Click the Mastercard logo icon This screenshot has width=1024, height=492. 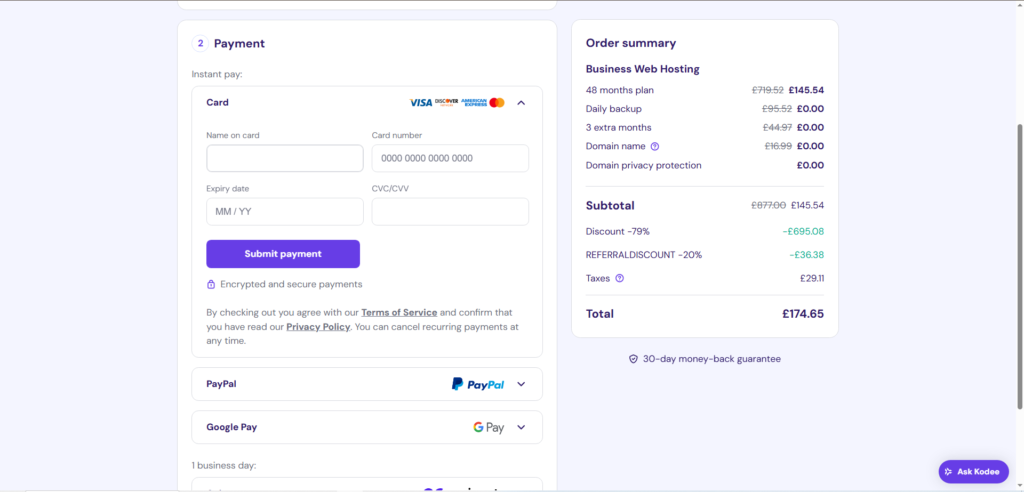coord(497,103)
